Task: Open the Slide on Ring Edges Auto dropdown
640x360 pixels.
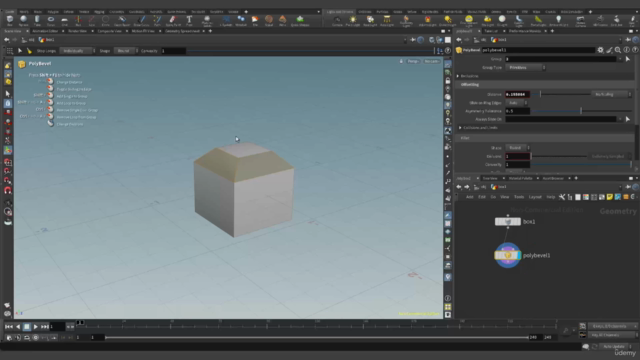Action: [516, 103]
